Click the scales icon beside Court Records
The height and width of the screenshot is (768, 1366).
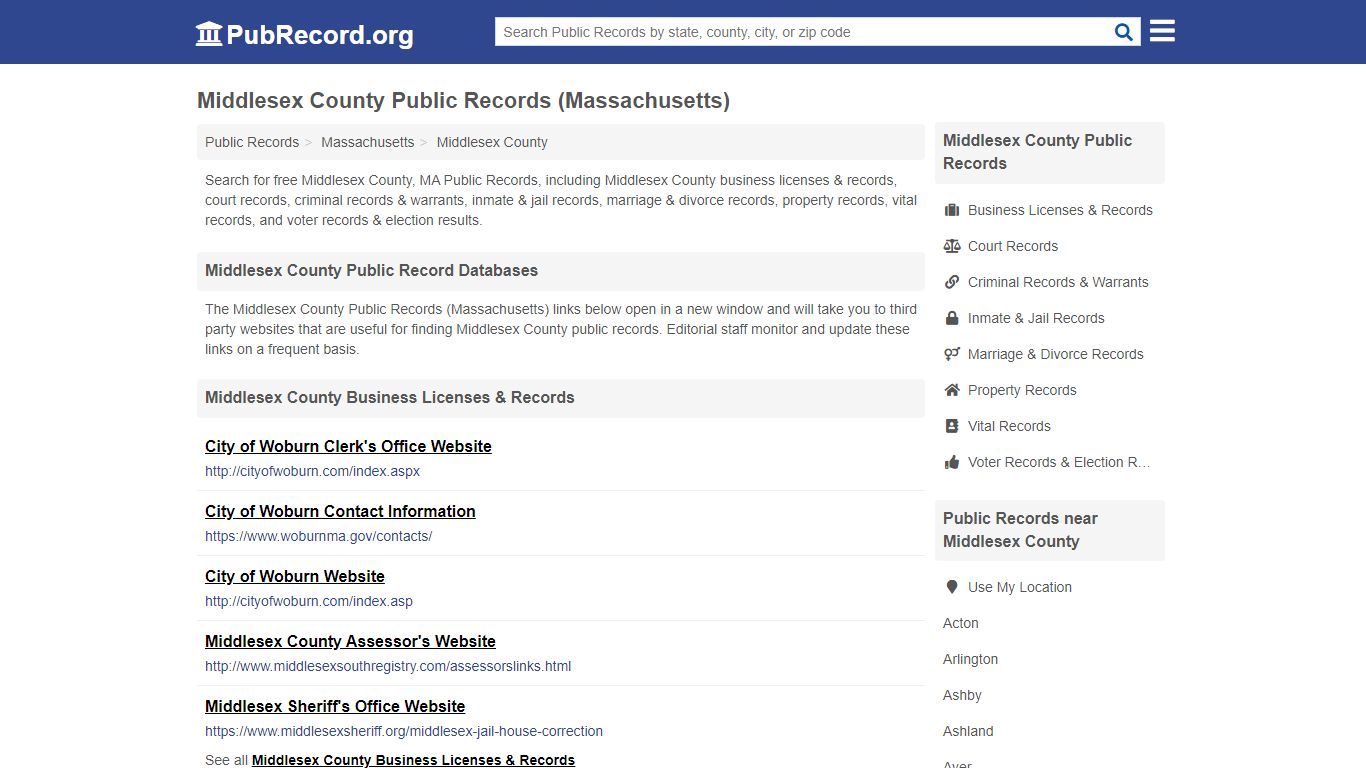(952, 246)
